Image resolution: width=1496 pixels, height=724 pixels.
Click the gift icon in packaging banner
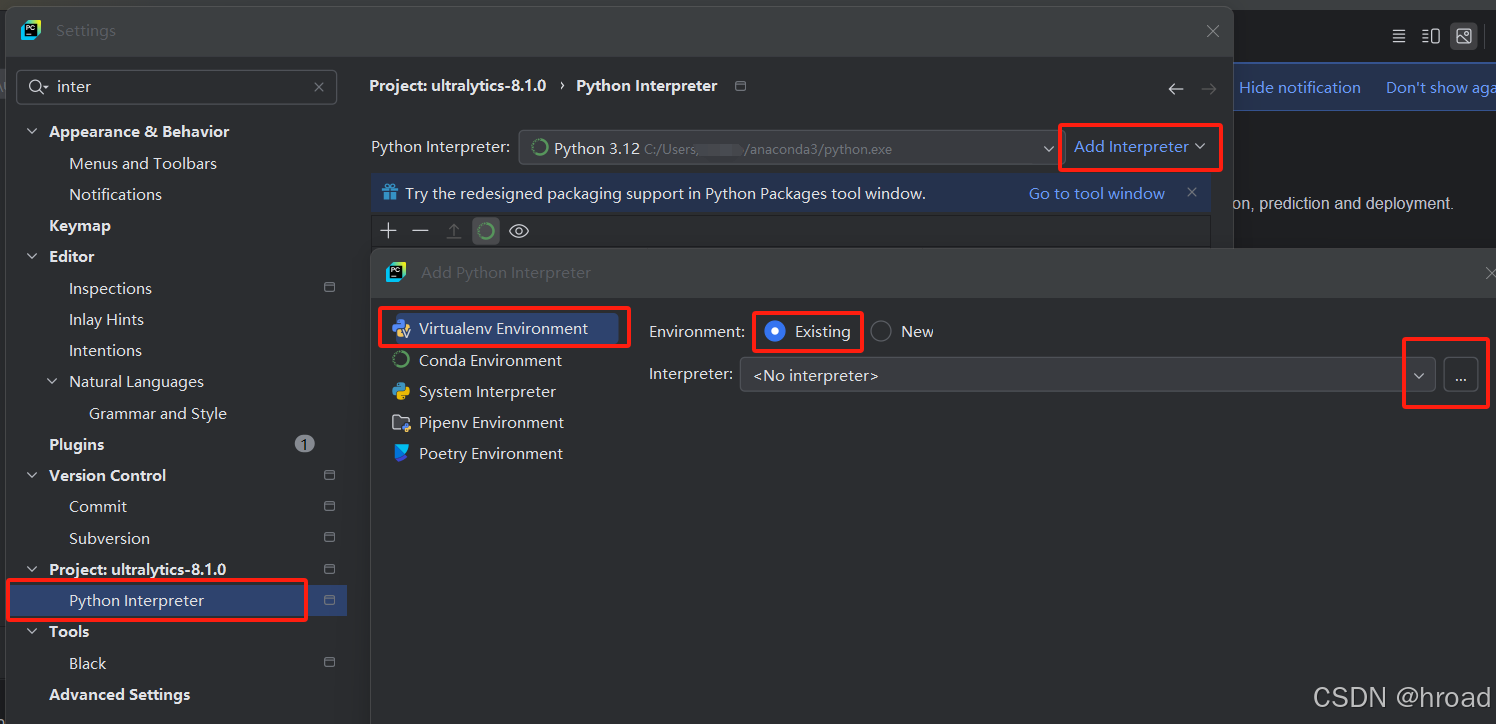pyautogui.click(x=389, y=193)
